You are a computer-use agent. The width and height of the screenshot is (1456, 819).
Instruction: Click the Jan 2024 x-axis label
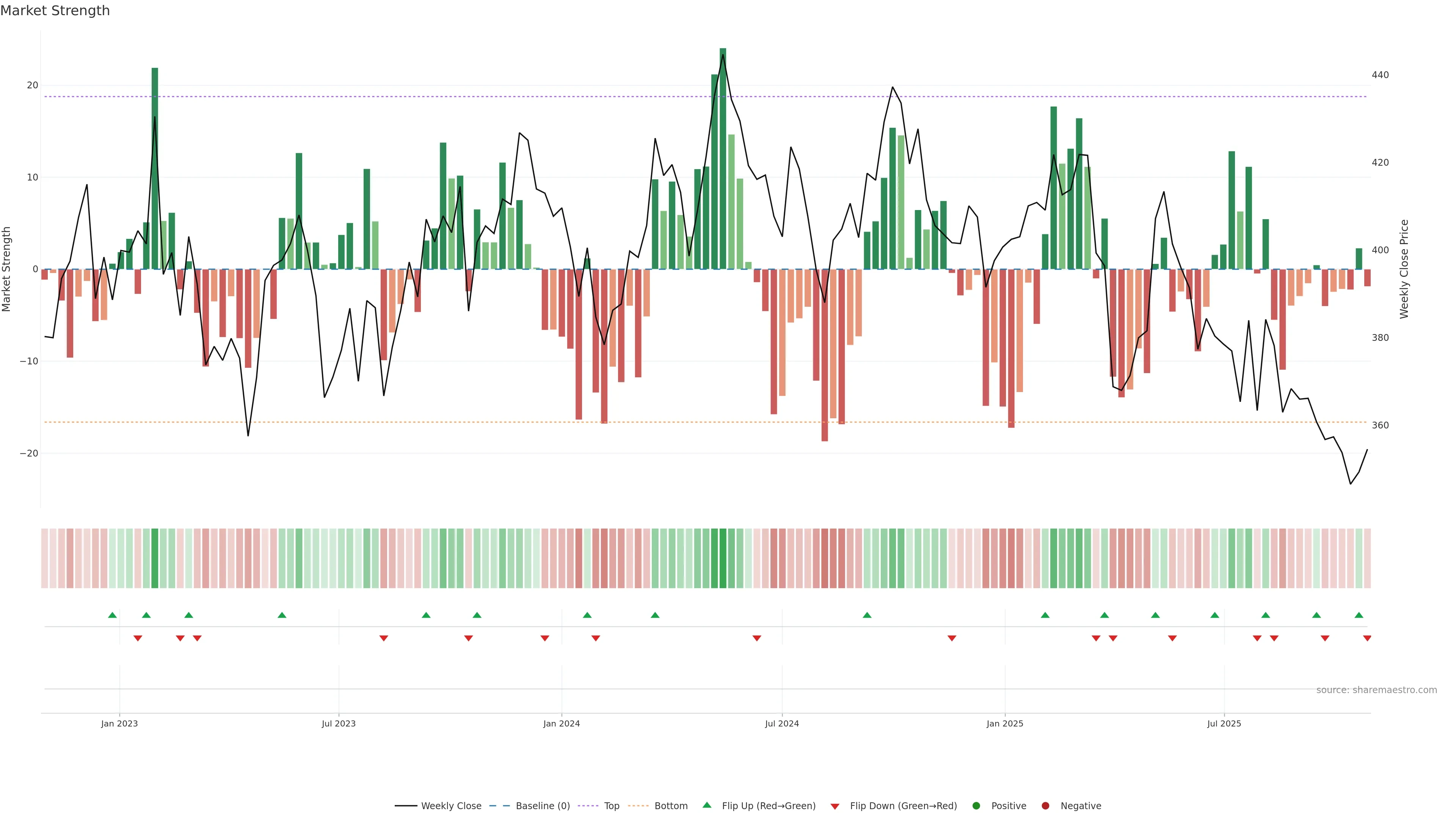point(561,723)
